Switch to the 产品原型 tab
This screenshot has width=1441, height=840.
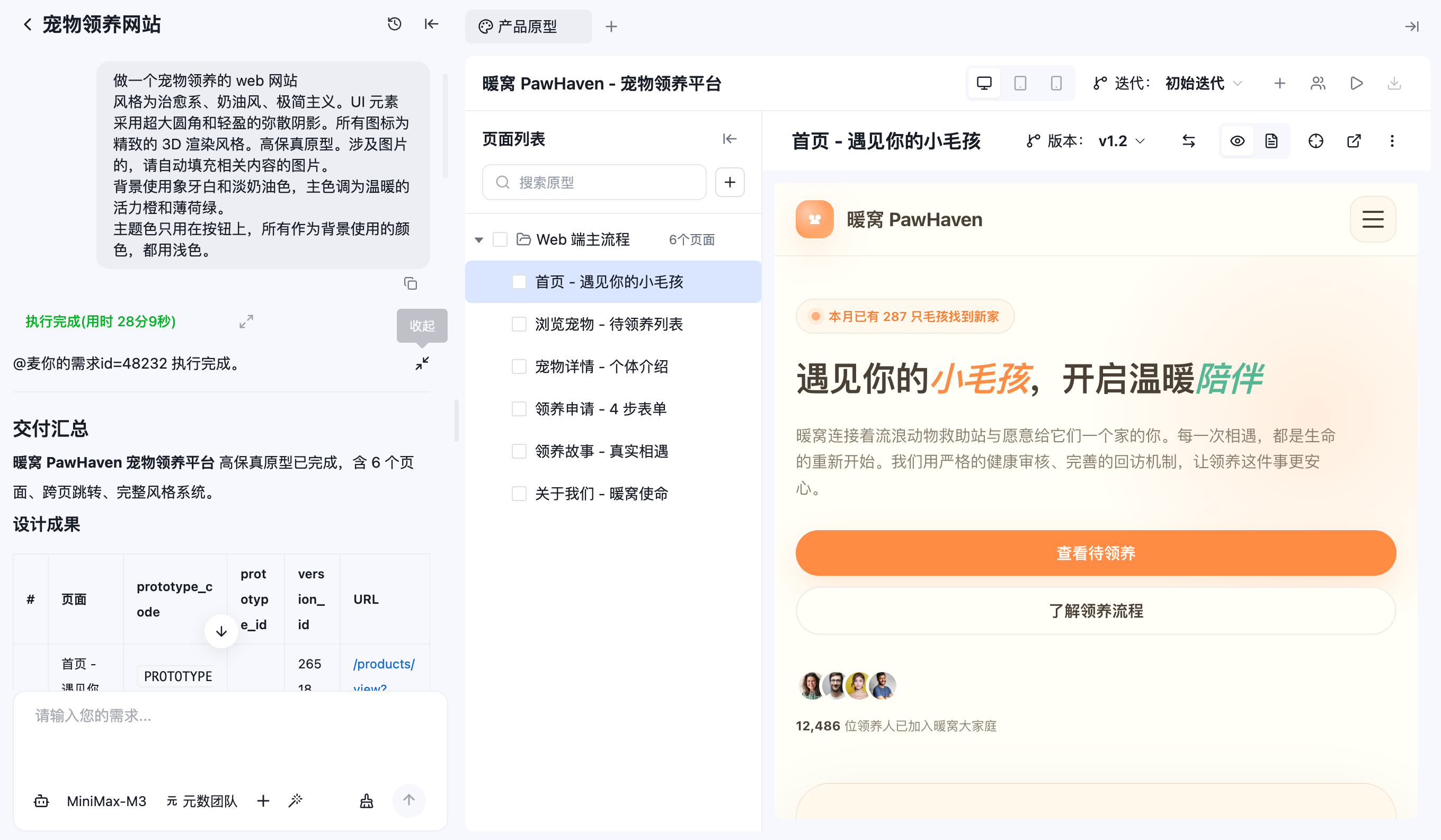coord(528,26)
